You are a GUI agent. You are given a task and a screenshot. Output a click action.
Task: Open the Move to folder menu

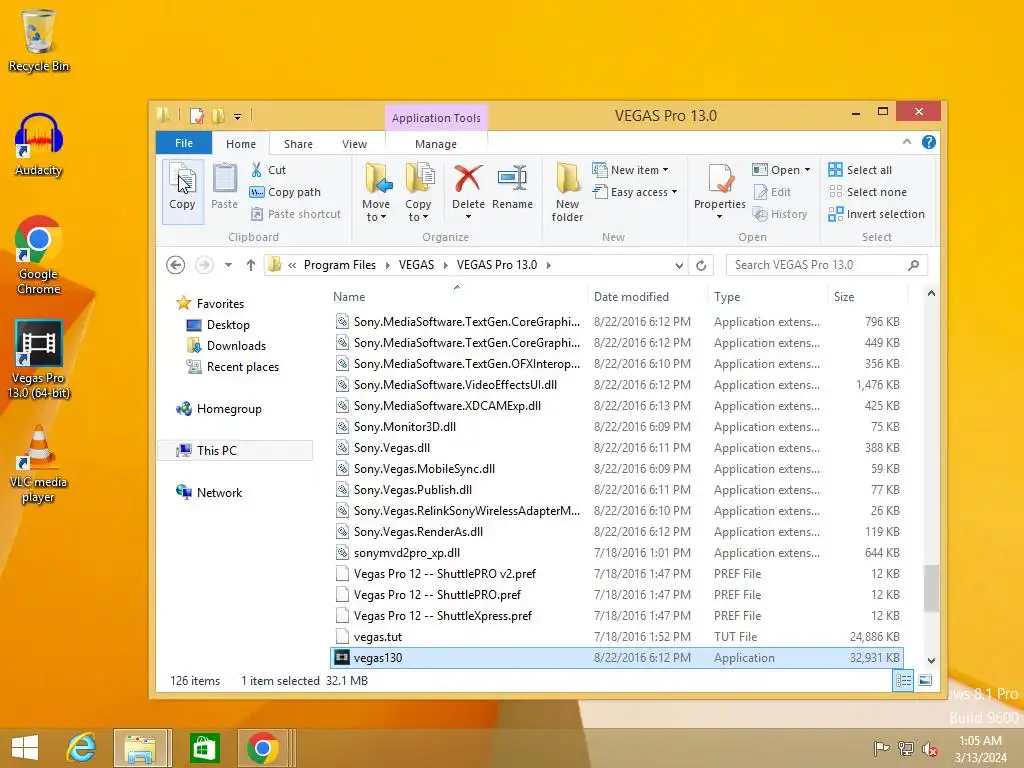376,192
